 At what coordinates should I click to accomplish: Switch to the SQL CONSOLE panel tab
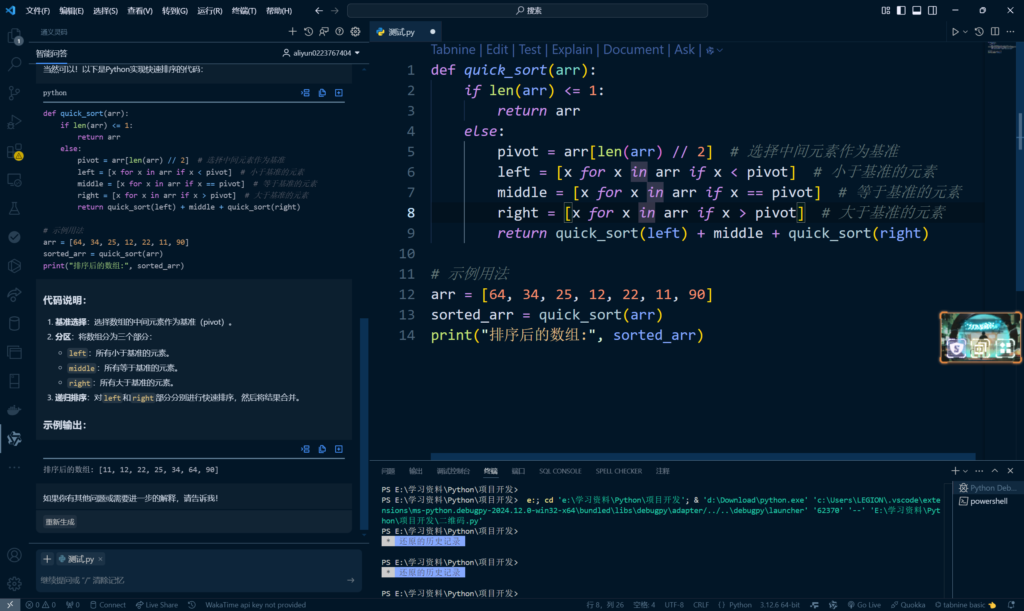coord(559,470)
